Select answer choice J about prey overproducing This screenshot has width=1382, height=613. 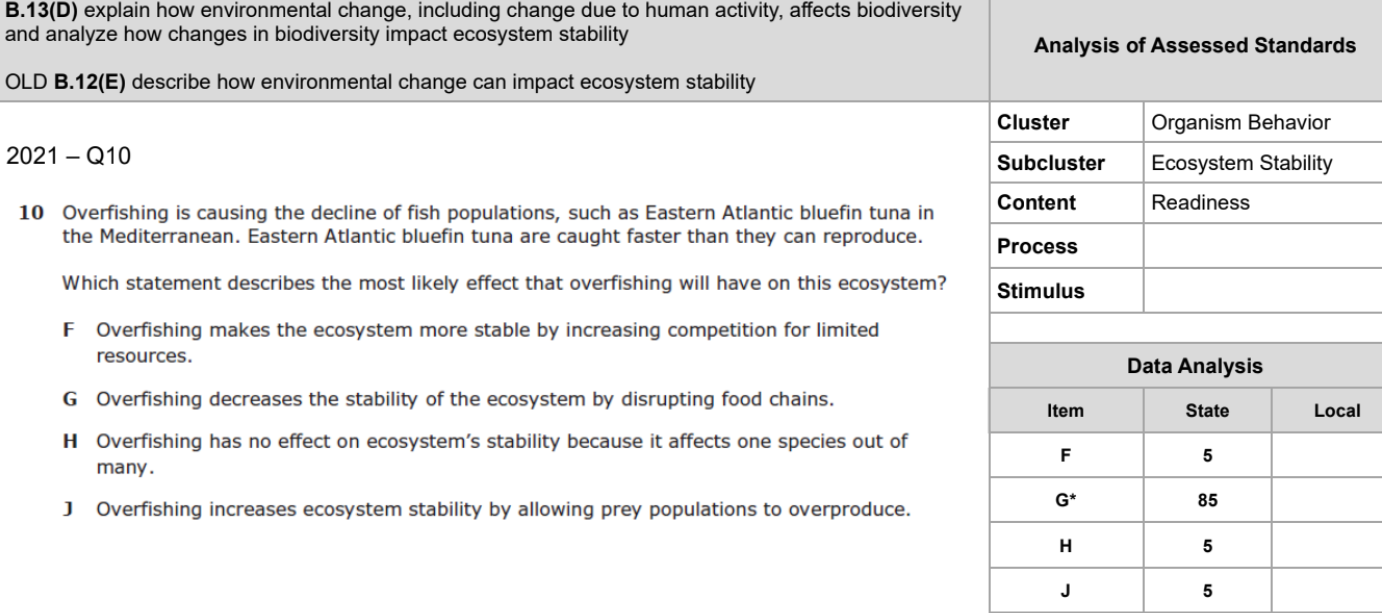486,507
